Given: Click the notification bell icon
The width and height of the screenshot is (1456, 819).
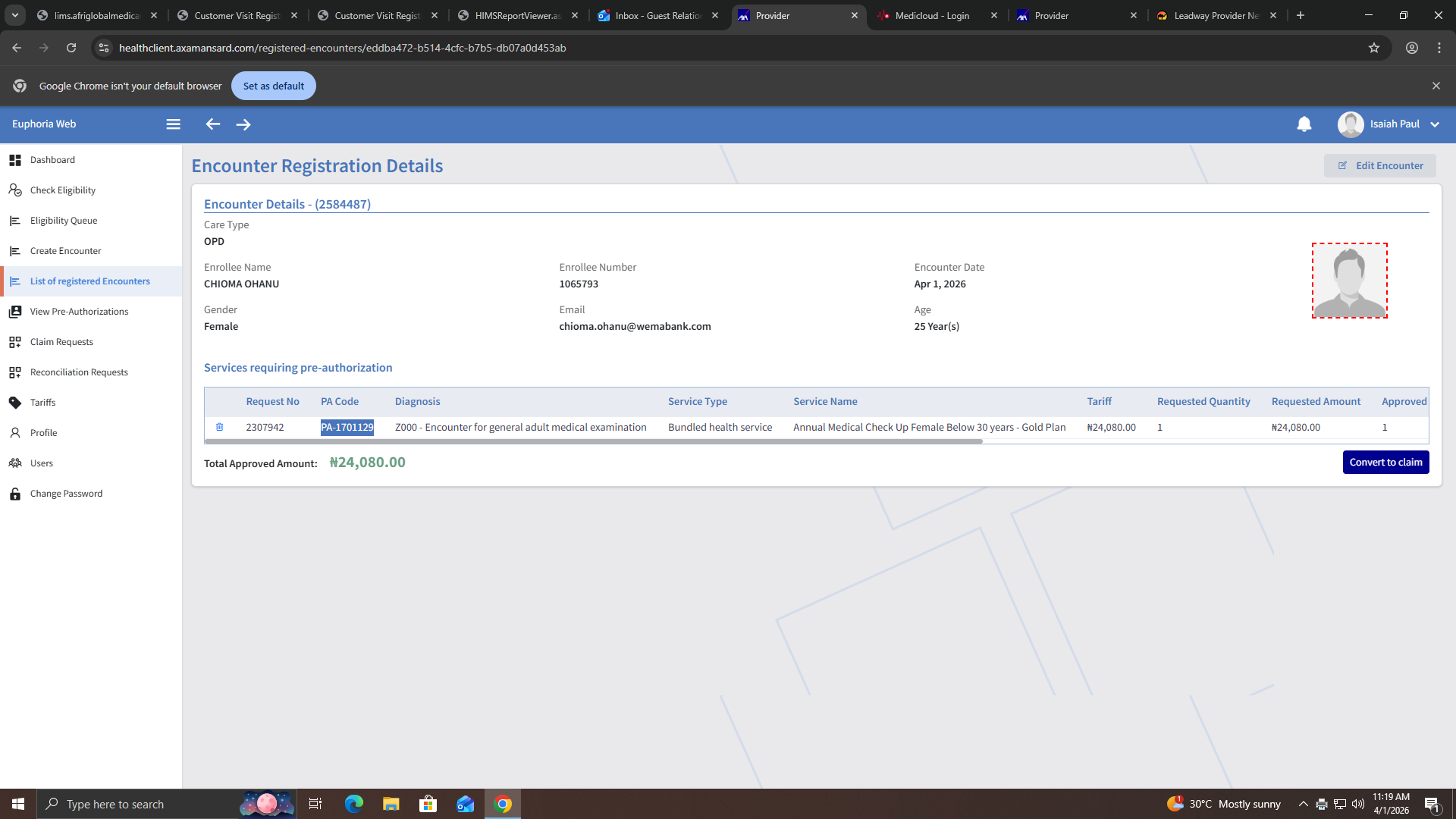Looking at the screenshot, I should (x=1304, y=124).
